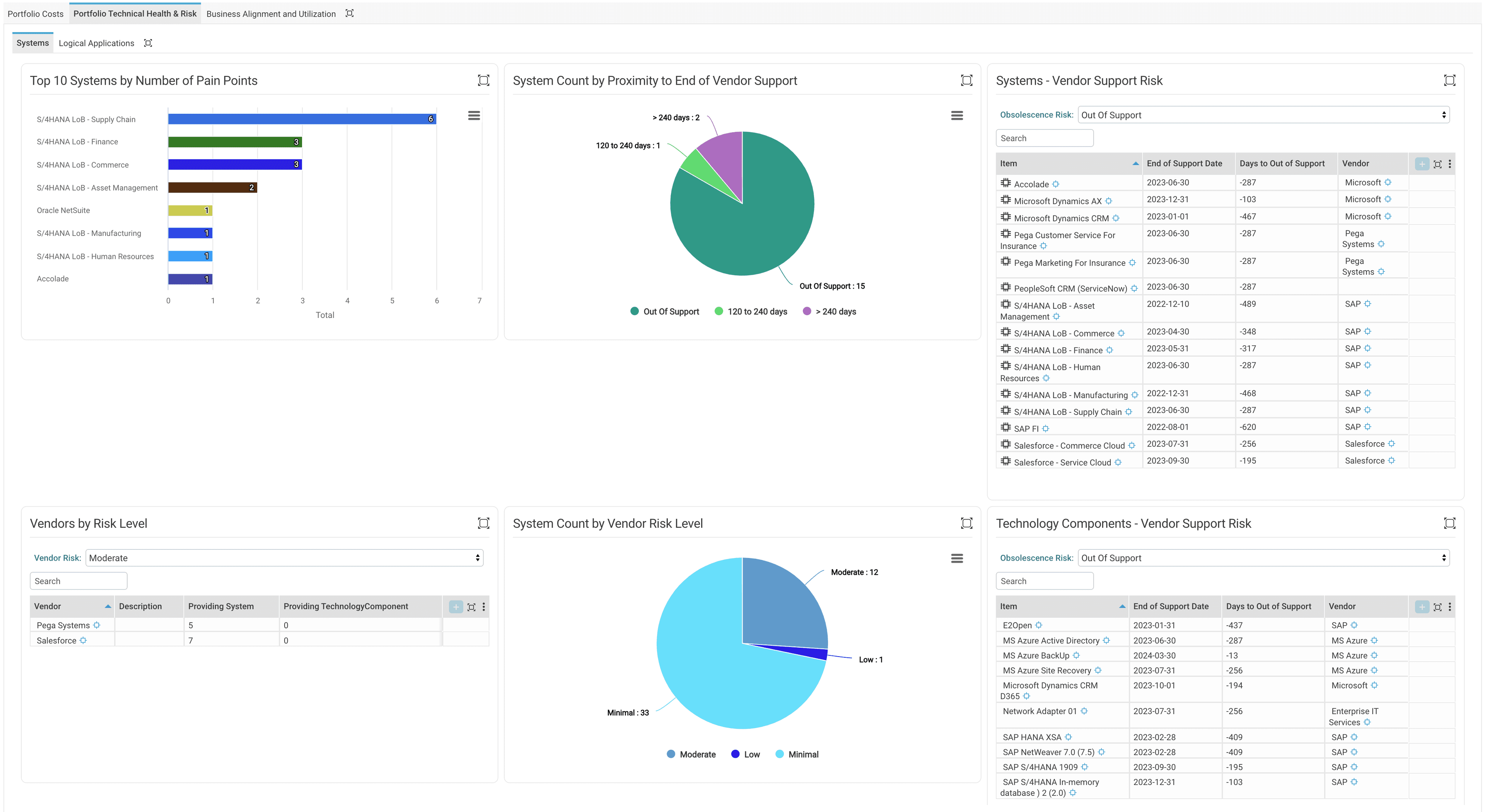Screen dimensions: 1485x812
Task: Open Microsoft Dynamics AX system link
Action: (1057, 201)
